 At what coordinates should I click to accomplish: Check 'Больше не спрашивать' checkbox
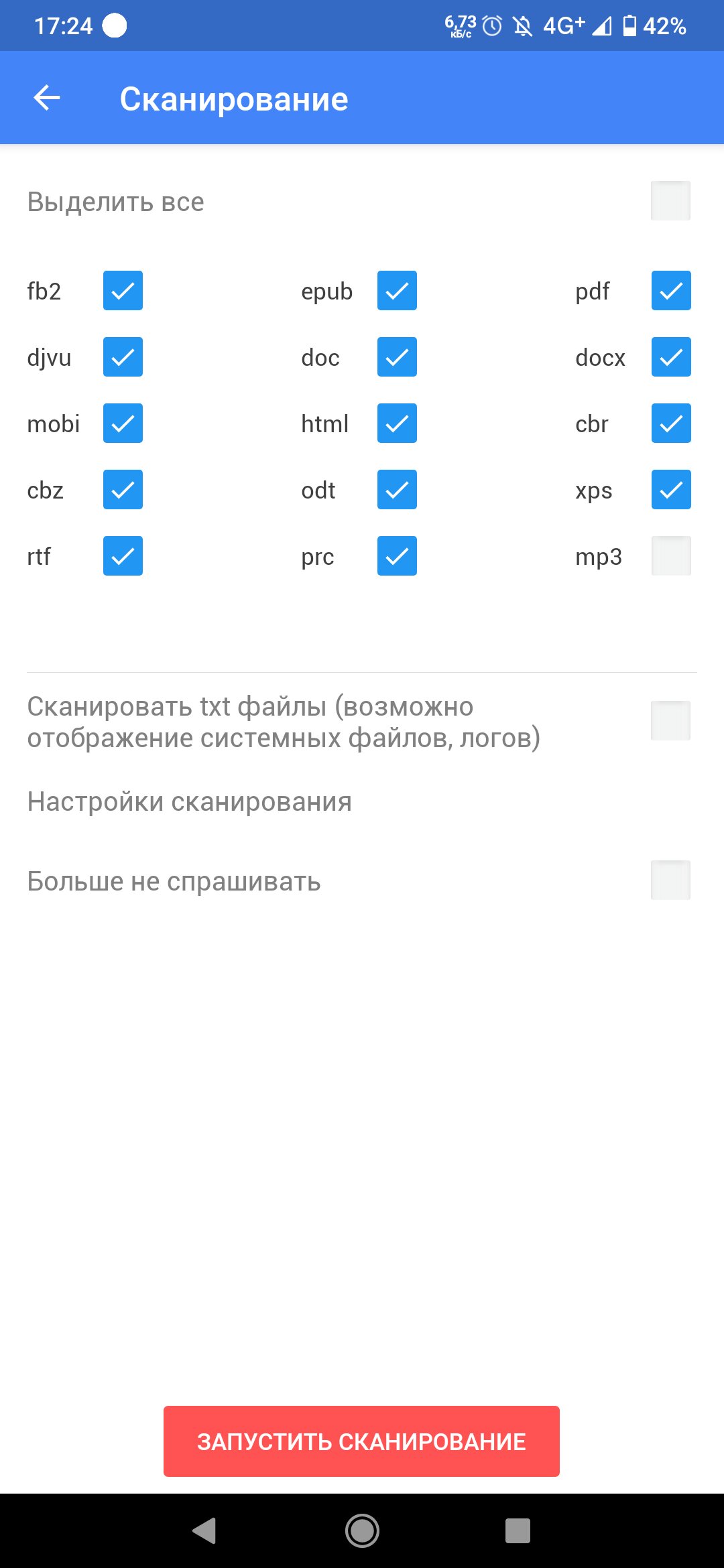point(671,880)
